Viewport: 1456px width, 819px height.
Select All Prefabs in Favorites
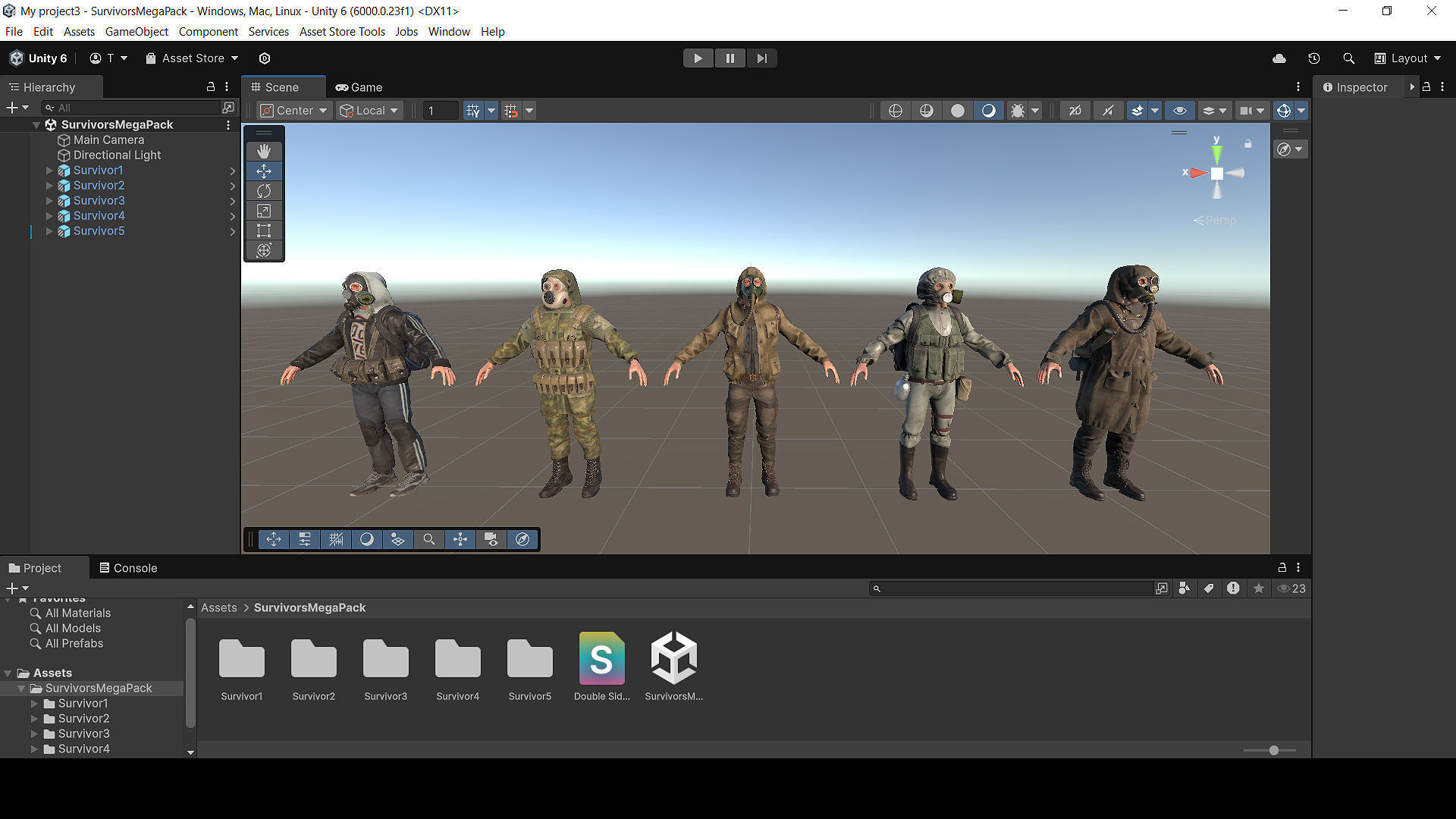point(74,644)
